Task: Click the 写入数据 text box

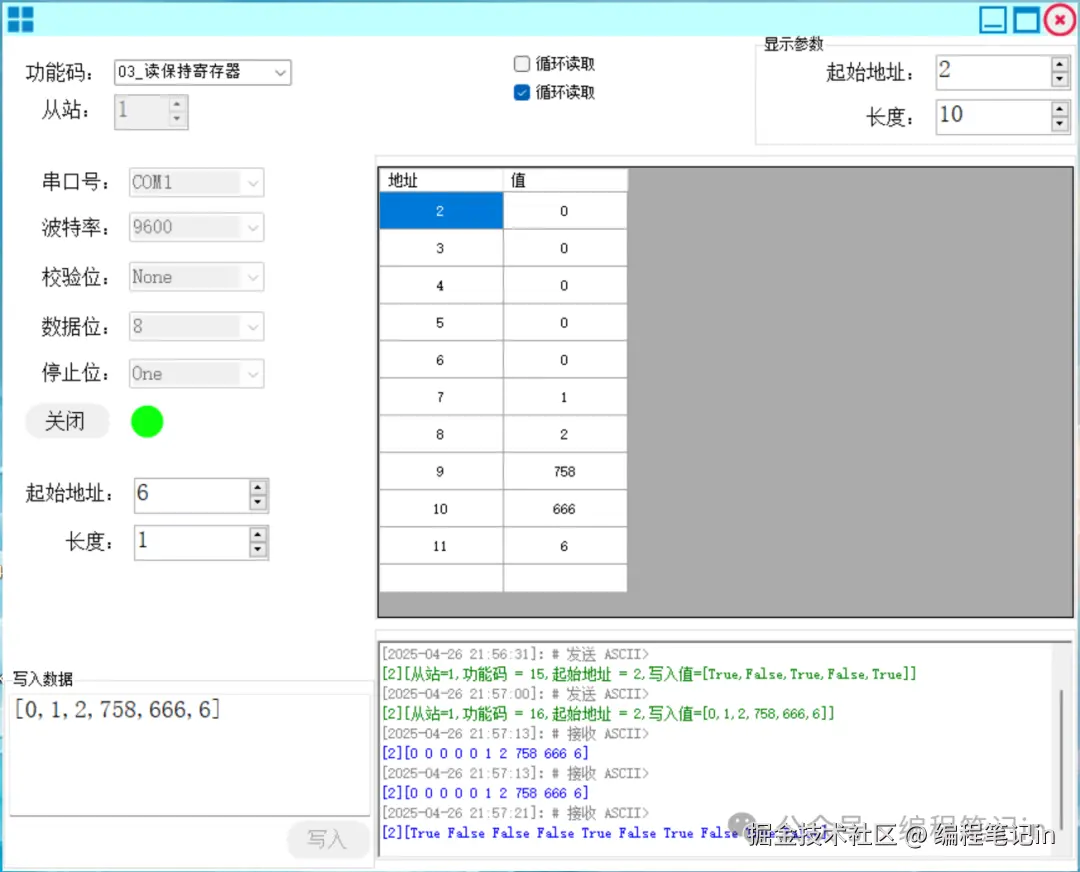Action: click(x=189, y=754)
